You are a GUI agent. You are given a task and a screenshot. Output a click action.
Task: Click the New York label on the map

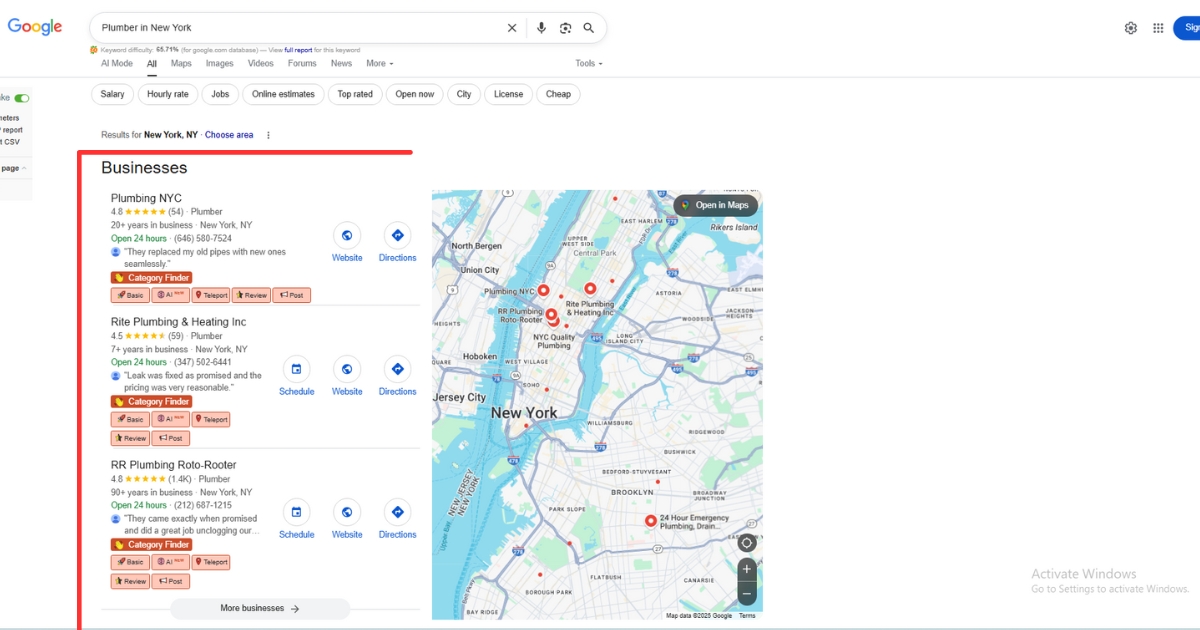pos(524,413)
